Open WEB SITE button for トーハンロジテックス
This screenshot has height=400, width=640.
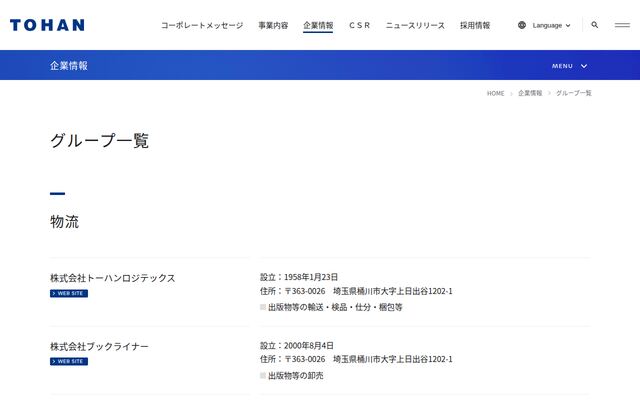(x=69, y=293)
